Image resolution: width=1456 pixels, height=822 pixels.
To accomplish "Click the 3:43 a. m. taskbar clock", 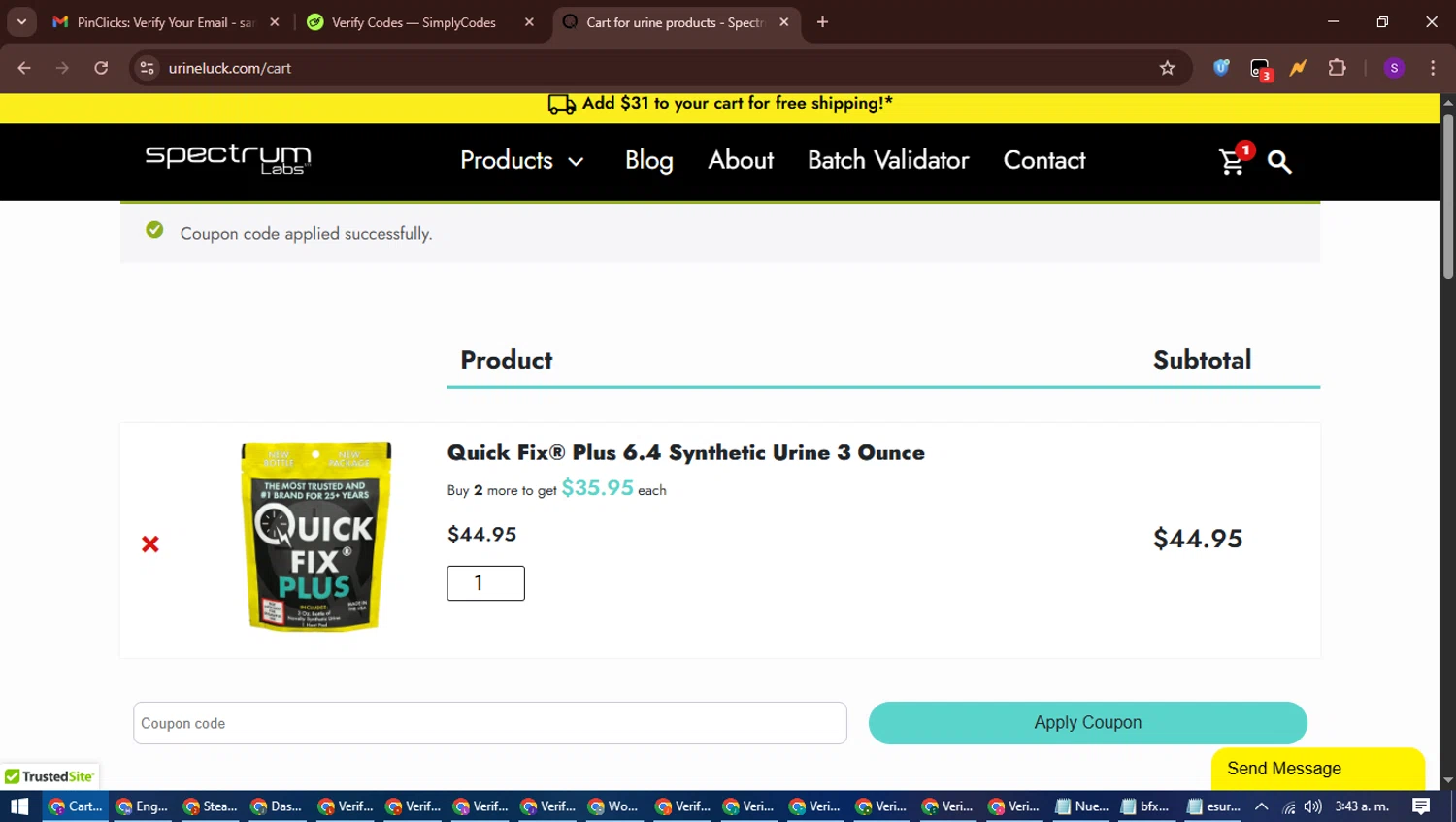I will pos(1362,806).
